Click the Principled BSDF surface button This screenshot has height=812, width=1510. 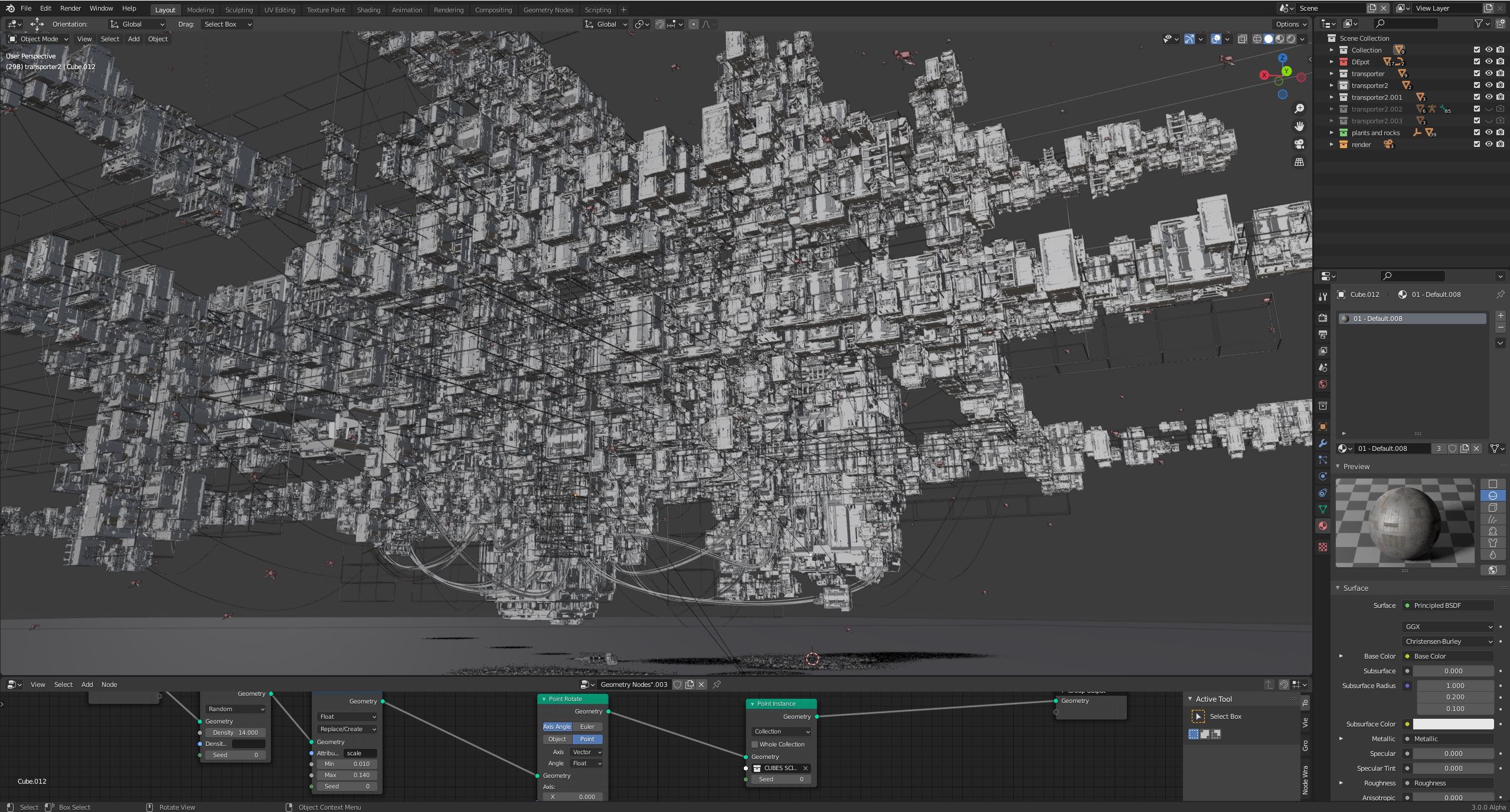[x=1447, y=605]
